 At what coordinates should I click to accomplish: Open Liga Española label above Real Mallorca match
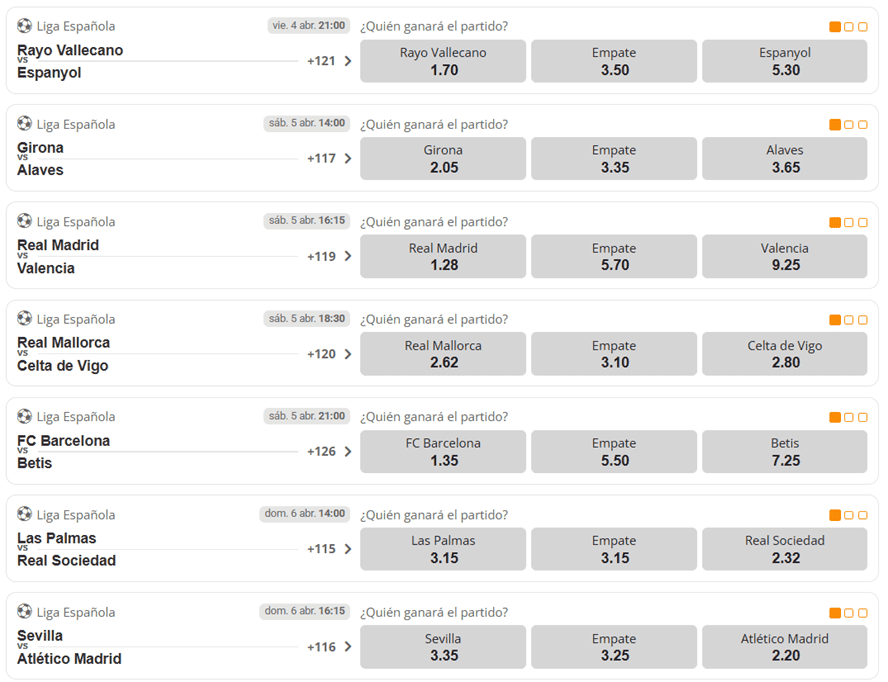point(76,319)
